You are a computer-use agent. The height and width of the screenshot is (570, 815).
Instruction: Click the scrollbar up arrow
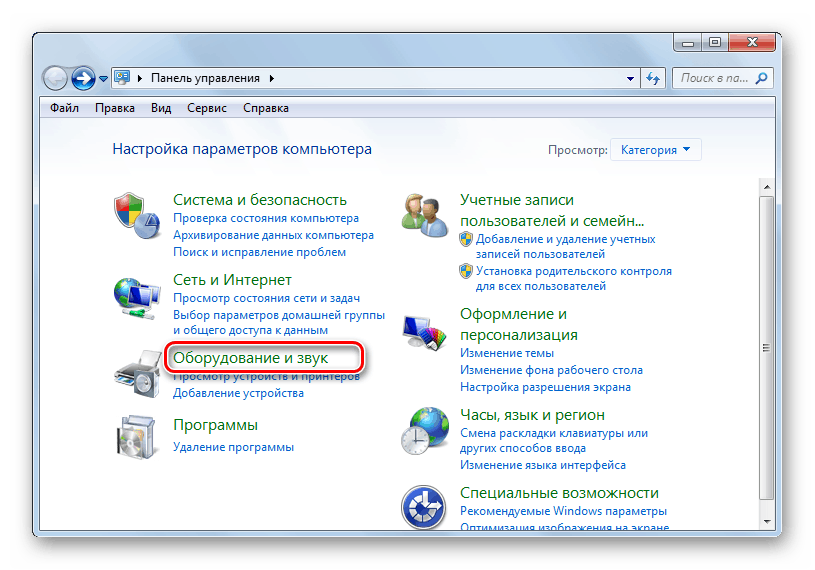coord(767,187)
